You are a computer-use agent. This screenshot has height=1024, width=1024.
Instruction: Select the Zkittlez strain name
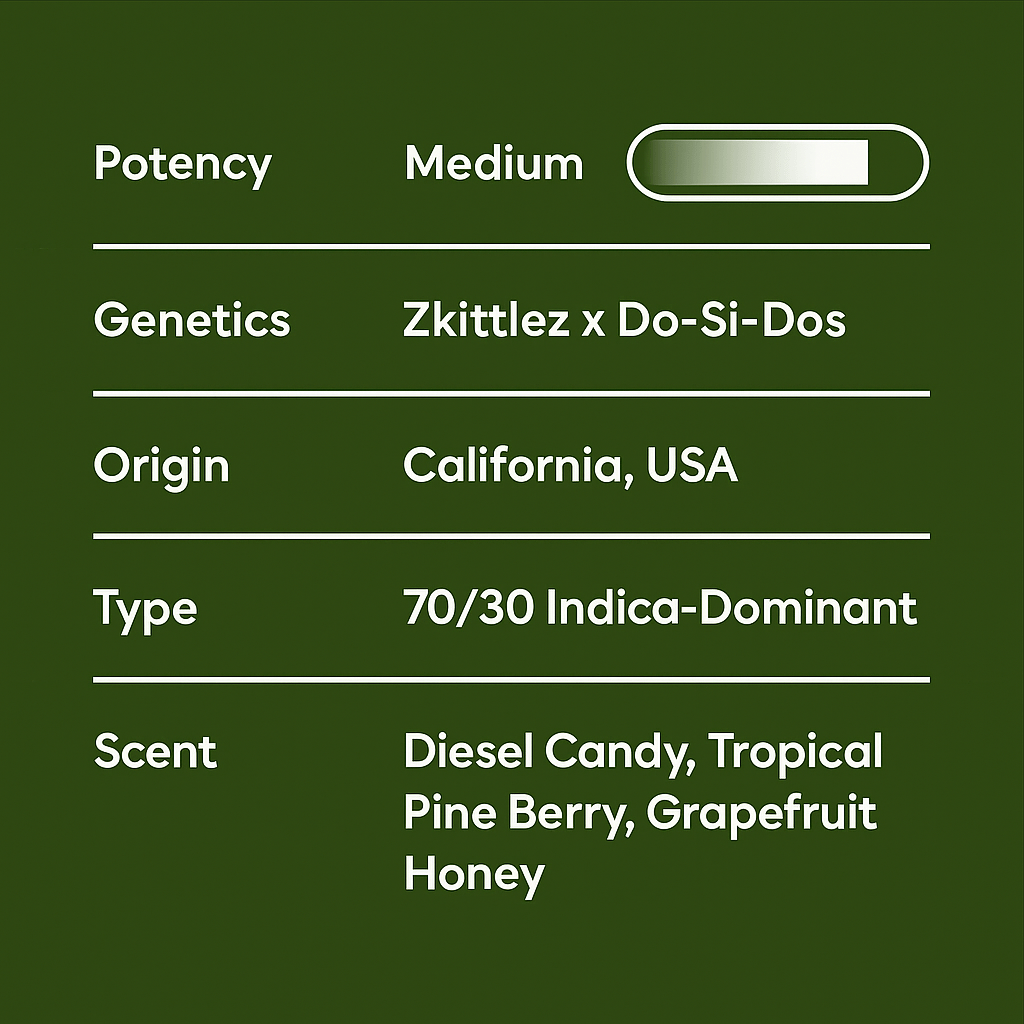pos(485,321)
